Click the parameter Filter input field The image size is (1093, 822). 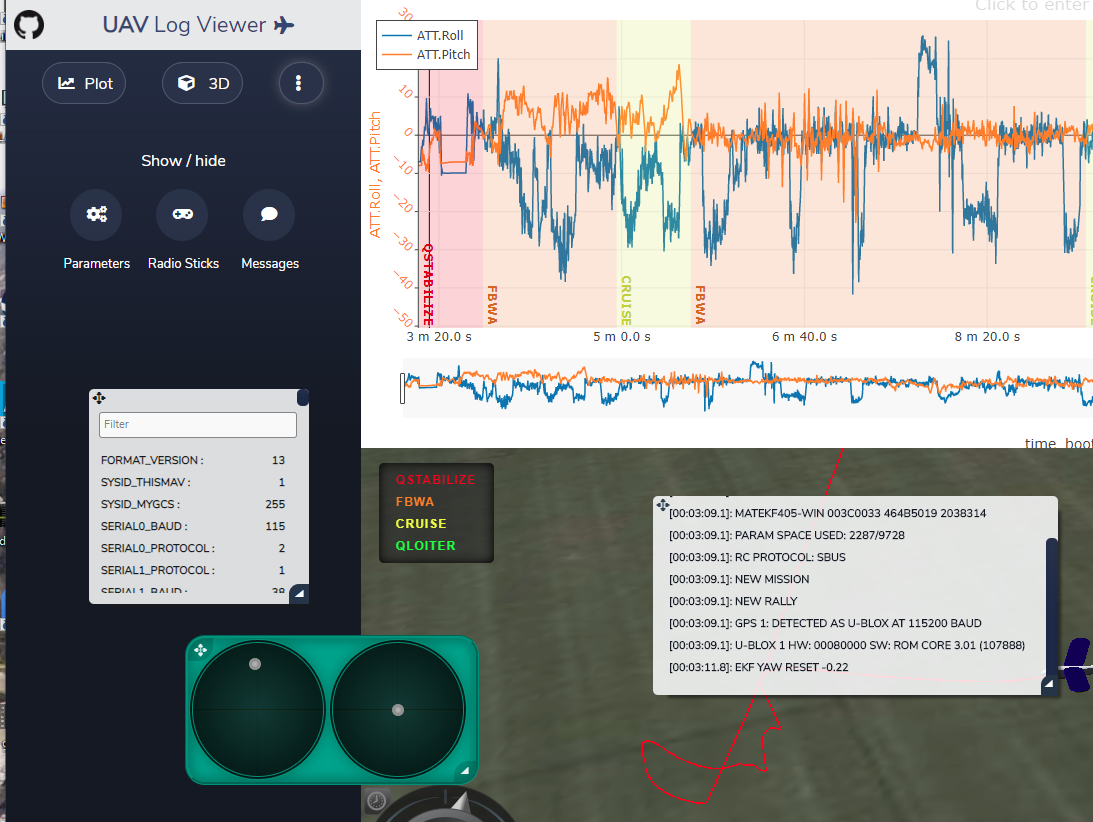pos(197,425)
